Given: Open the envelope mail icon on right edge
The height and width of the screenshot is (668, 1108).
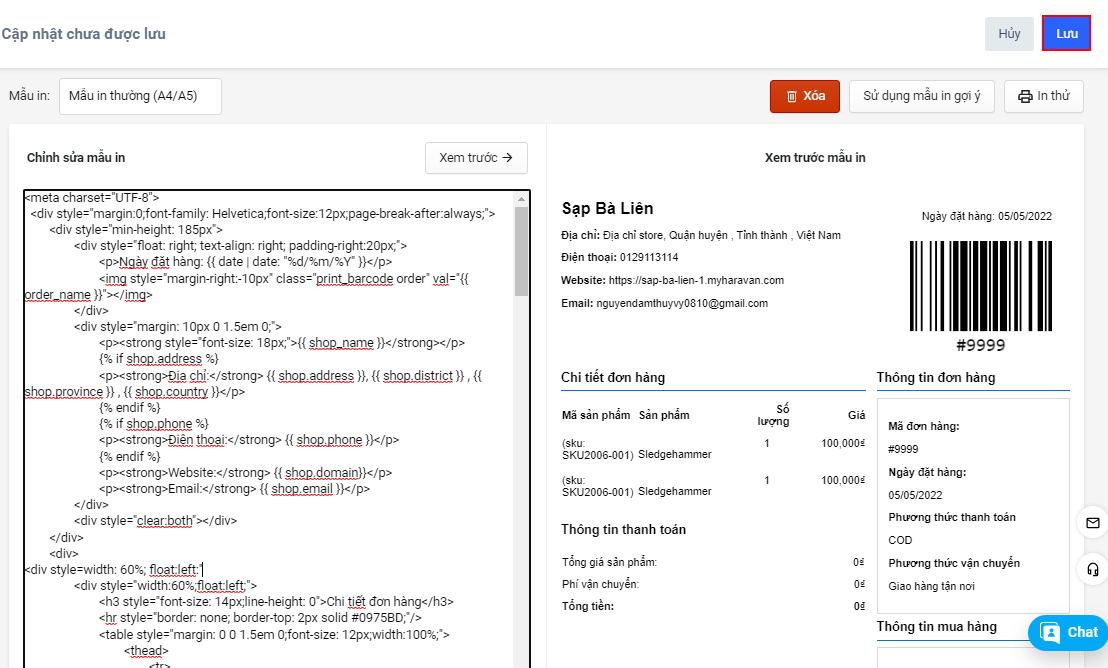Looking at the screenshot, I should pyautogui.click(x=1092, y=523).
